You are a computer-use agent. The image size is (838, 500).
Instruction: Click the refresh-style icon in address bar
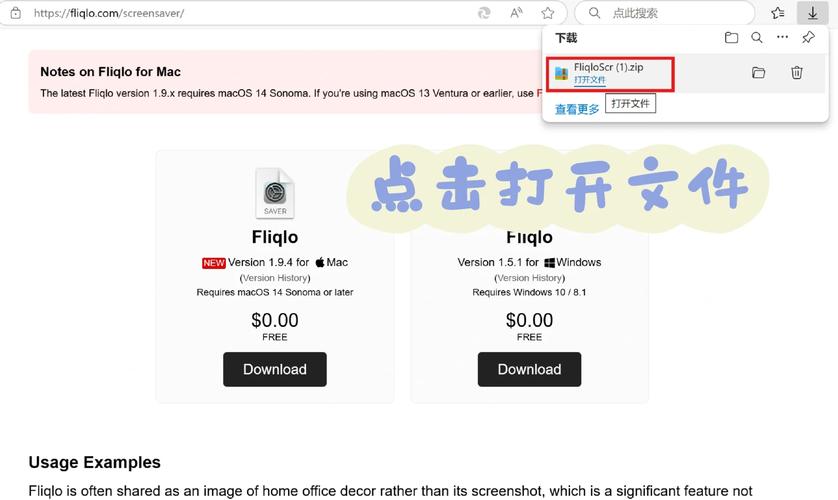[484, 13]
